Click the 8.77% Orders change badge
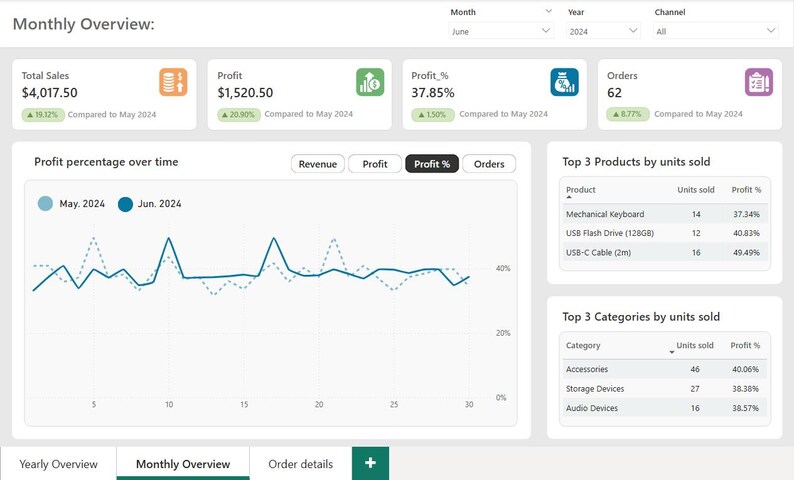The height and width of the screenshot is (480, 794). 628,114
